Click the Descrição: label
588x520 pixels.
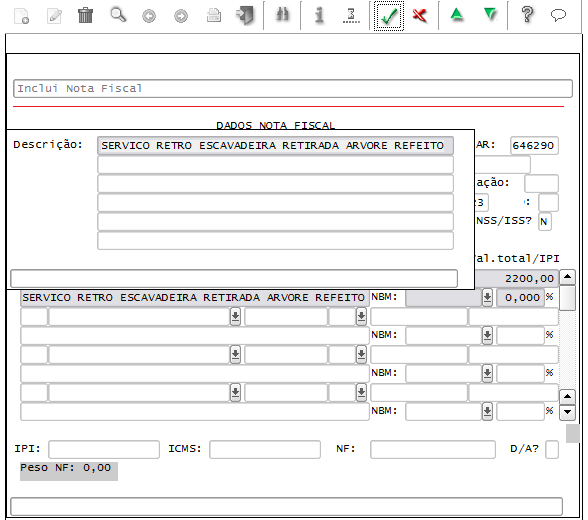point(48,145)
